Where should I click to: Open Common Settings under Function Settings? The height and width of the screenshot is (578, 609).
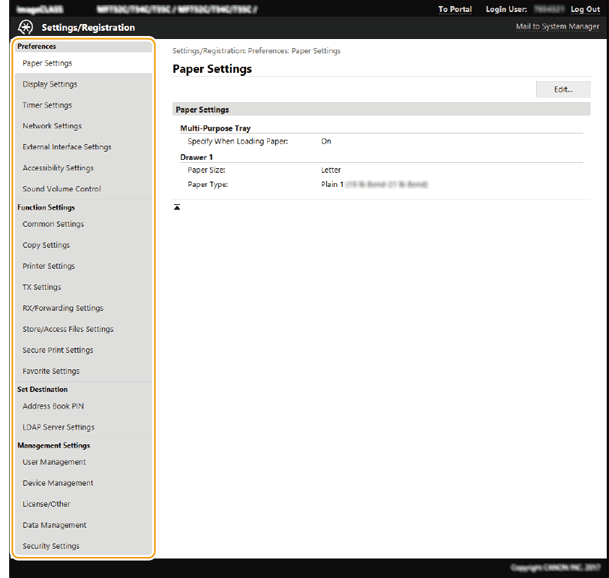[x=53, y=224]
